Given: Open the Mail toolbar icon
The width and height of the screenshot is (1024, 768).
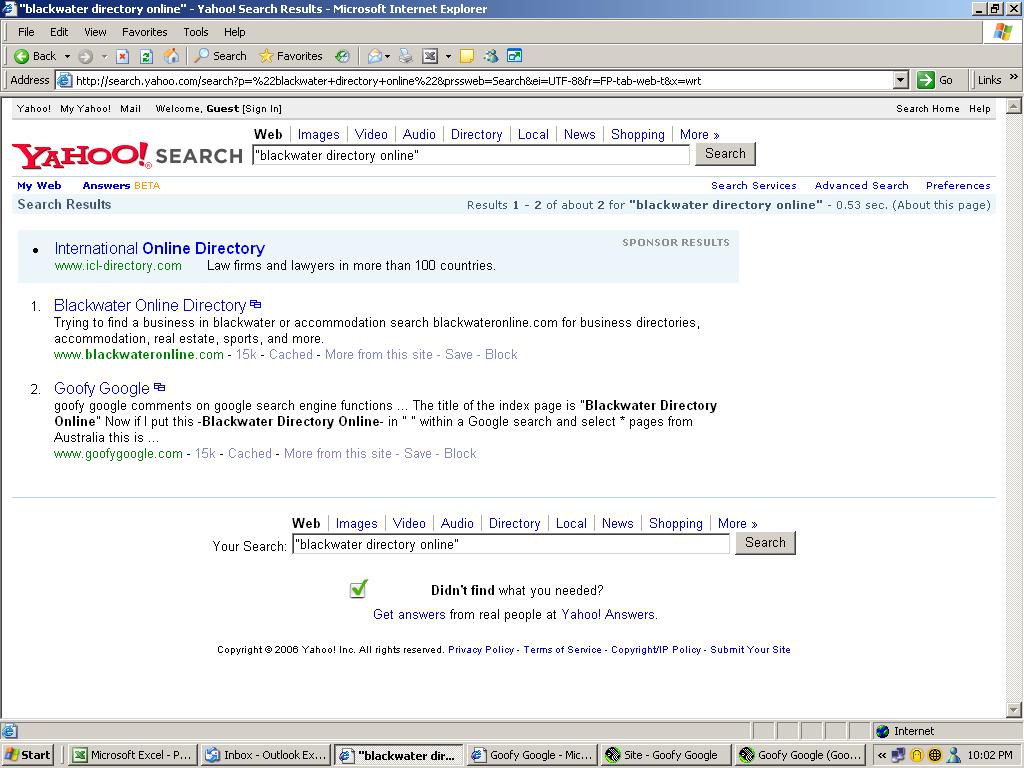Looking at the screenshot, I should pyautogui.click(x=375, y=56).
